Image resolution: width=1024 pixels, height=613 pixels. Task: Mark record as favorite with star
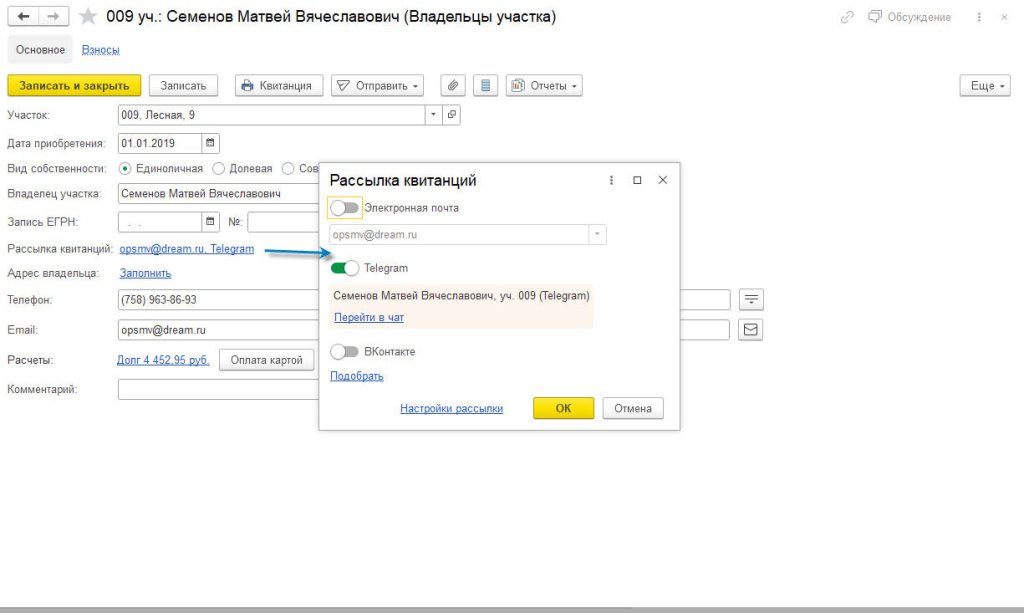88,17
